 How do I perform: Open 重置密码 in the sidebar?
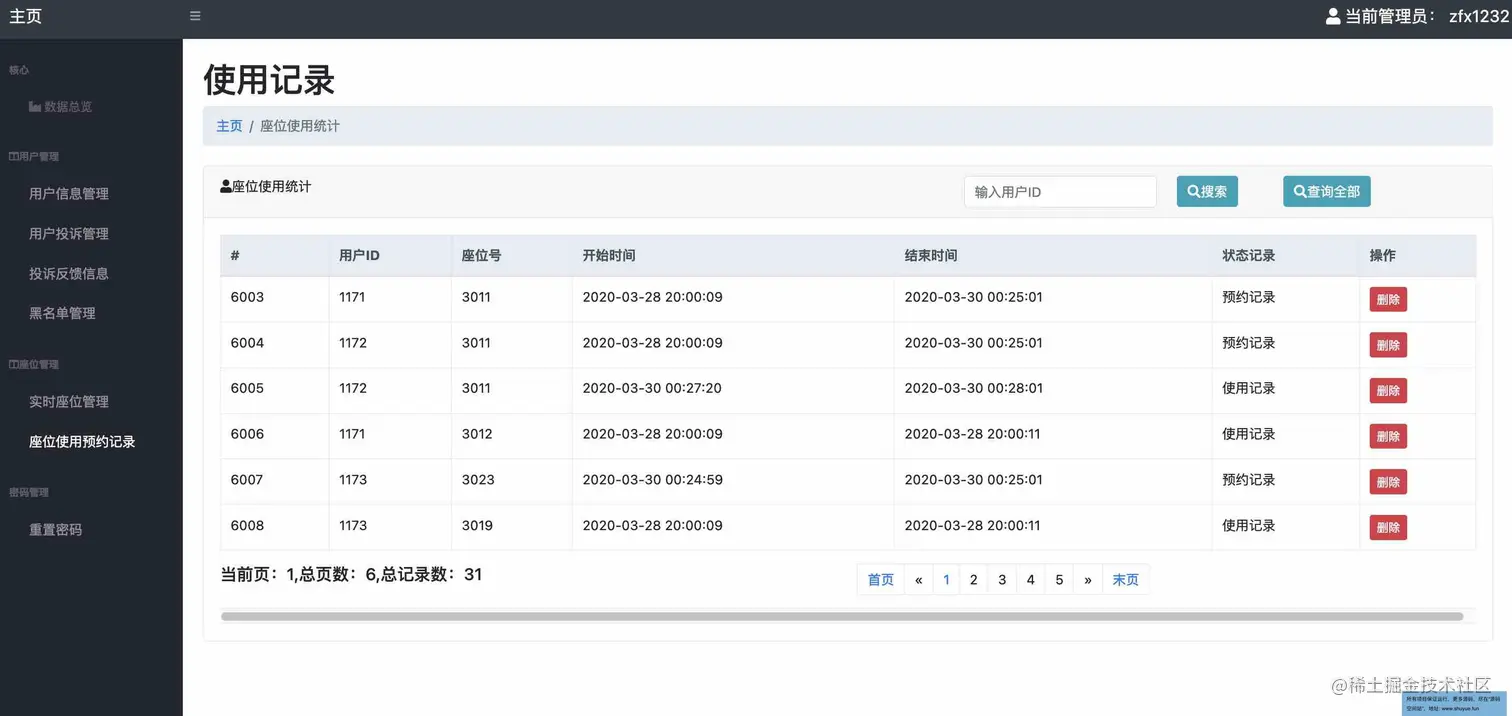(56, 530)
